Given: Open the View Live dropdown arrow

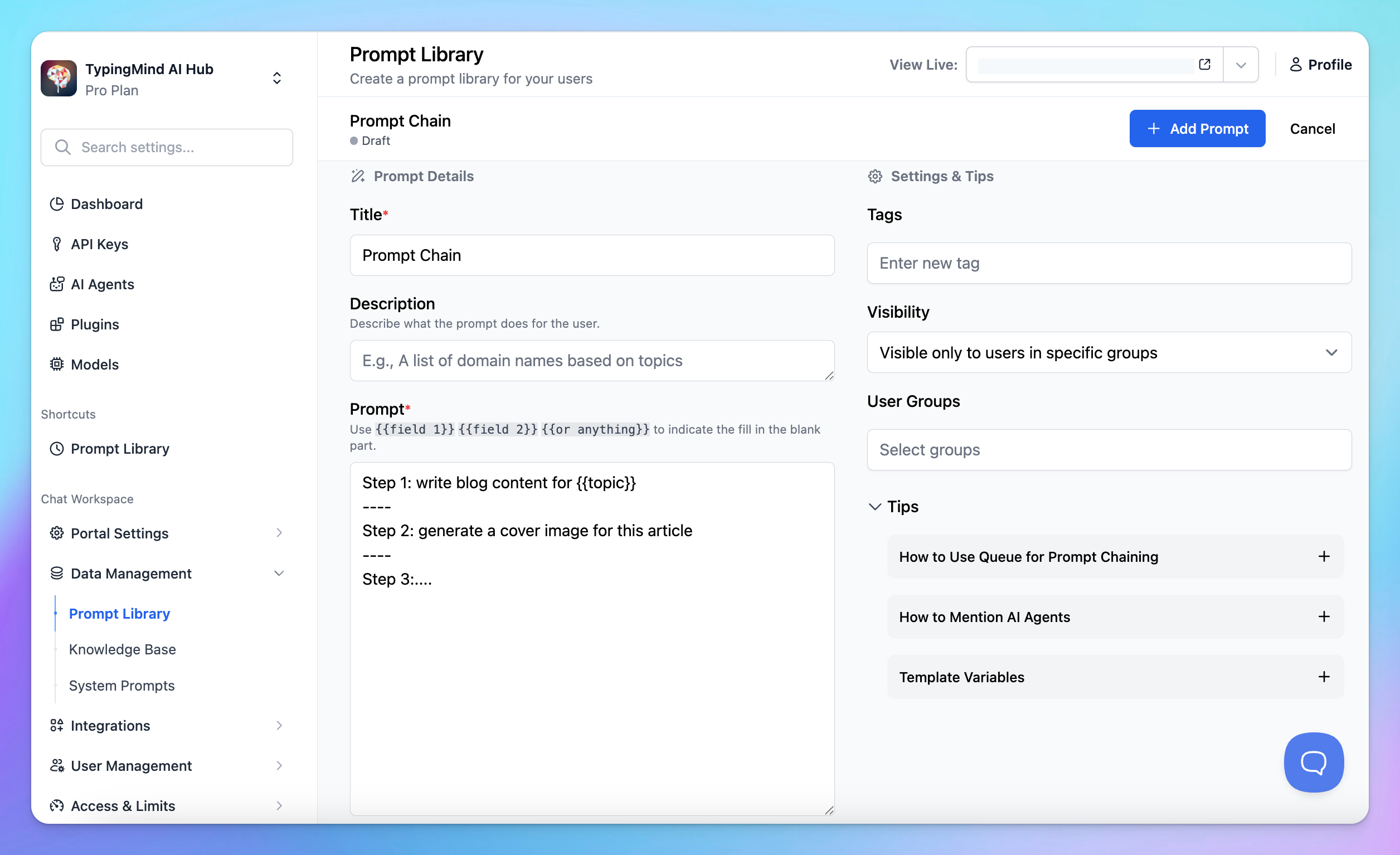Looking at the screenshot, I should point(1241,65).
